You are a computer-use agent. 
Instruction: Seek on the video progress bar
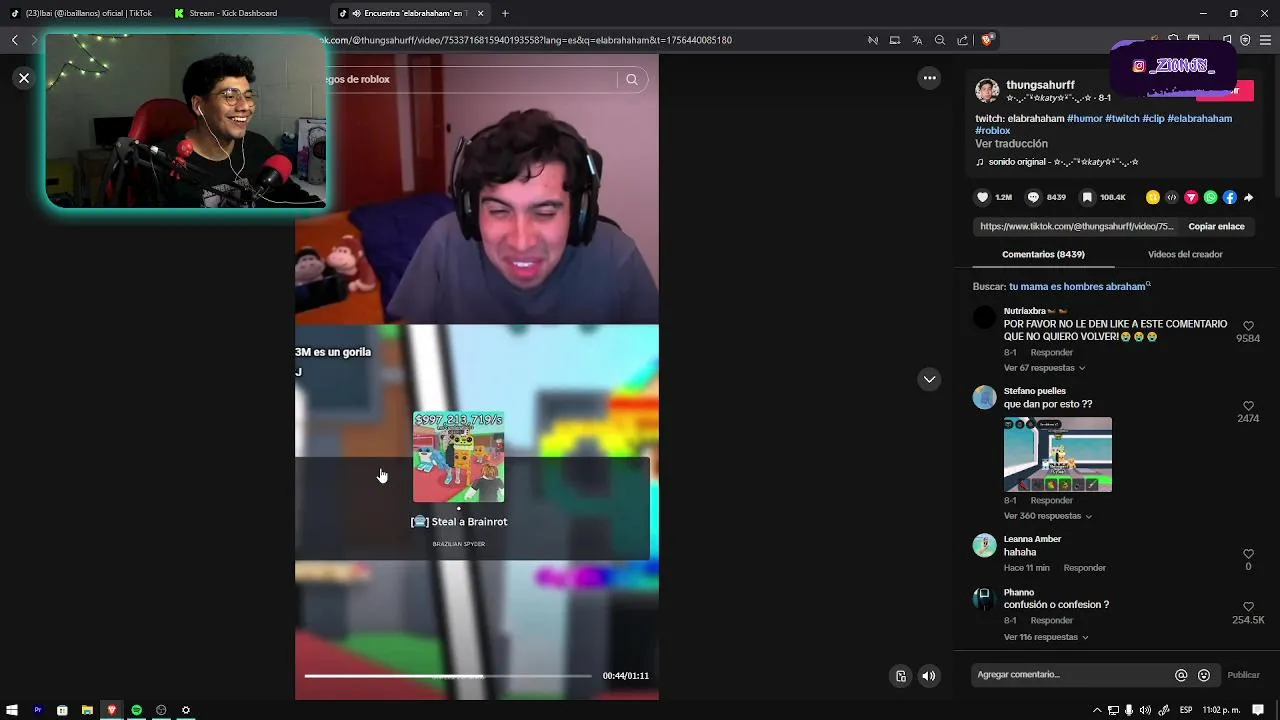pyautogui.click(x=448, y=676)
